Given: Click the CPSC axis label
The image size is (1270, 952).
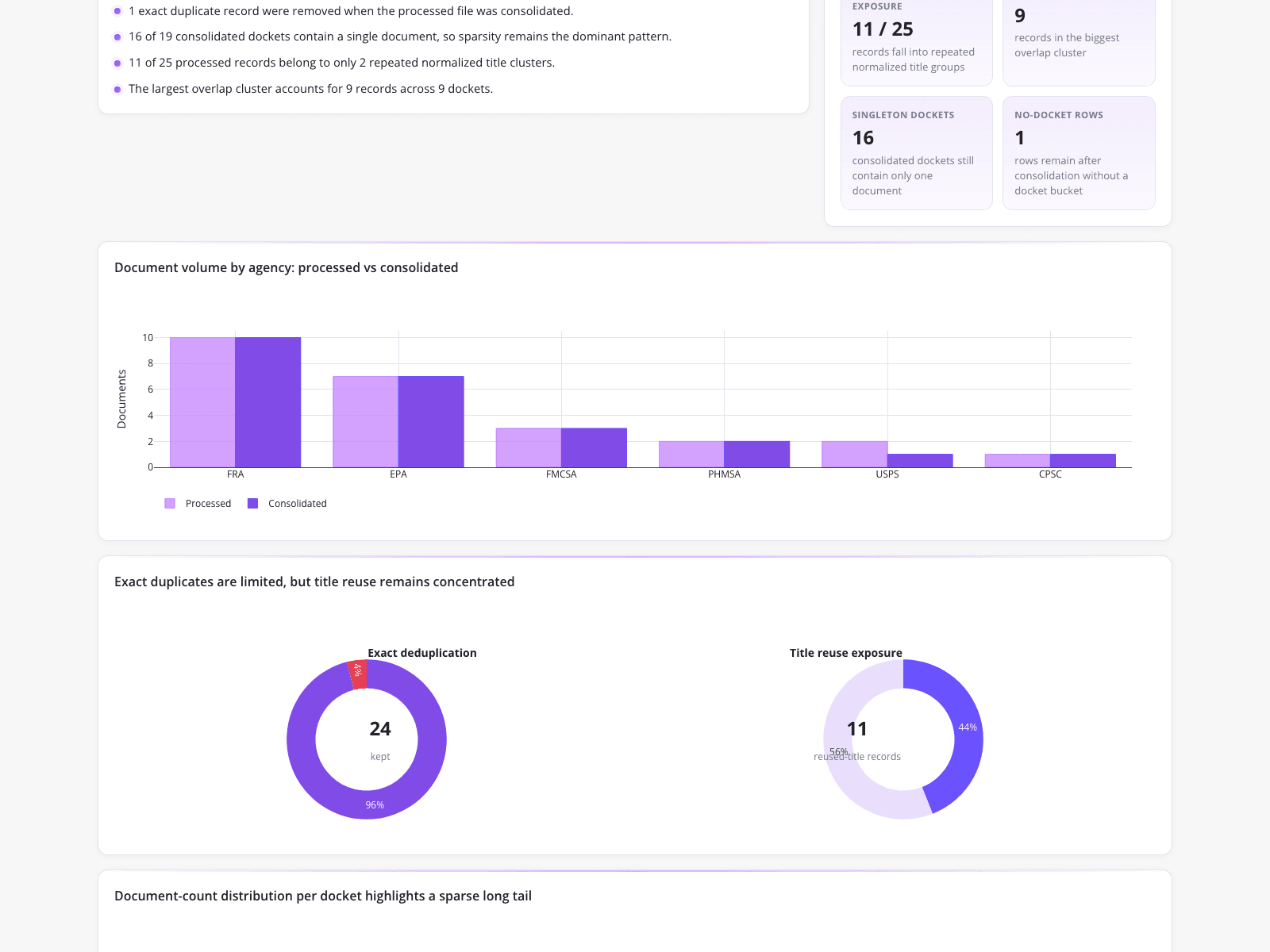Looking at the screenshot, I should [1050, 474].
